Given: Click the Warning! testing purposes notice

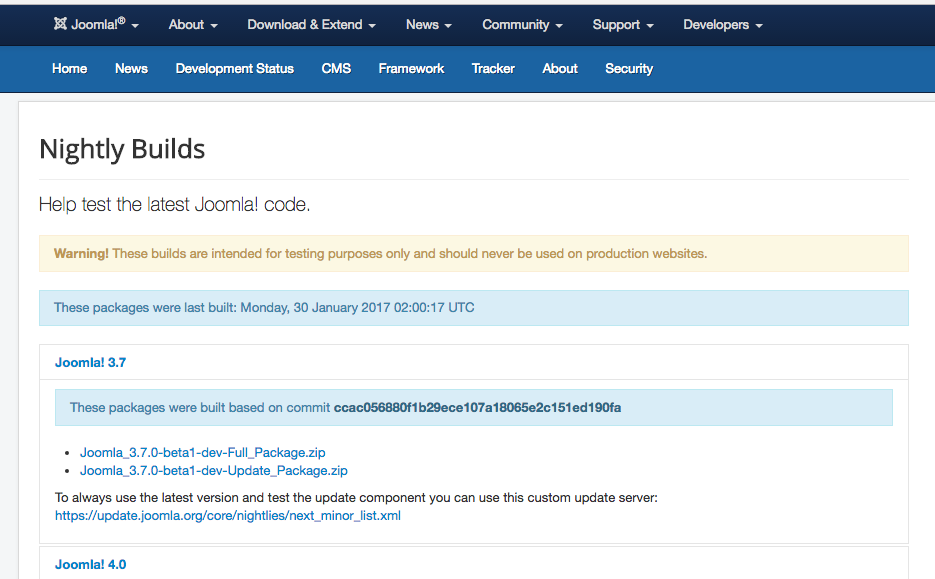Looking at the screenshot, I should pos(474,253).
